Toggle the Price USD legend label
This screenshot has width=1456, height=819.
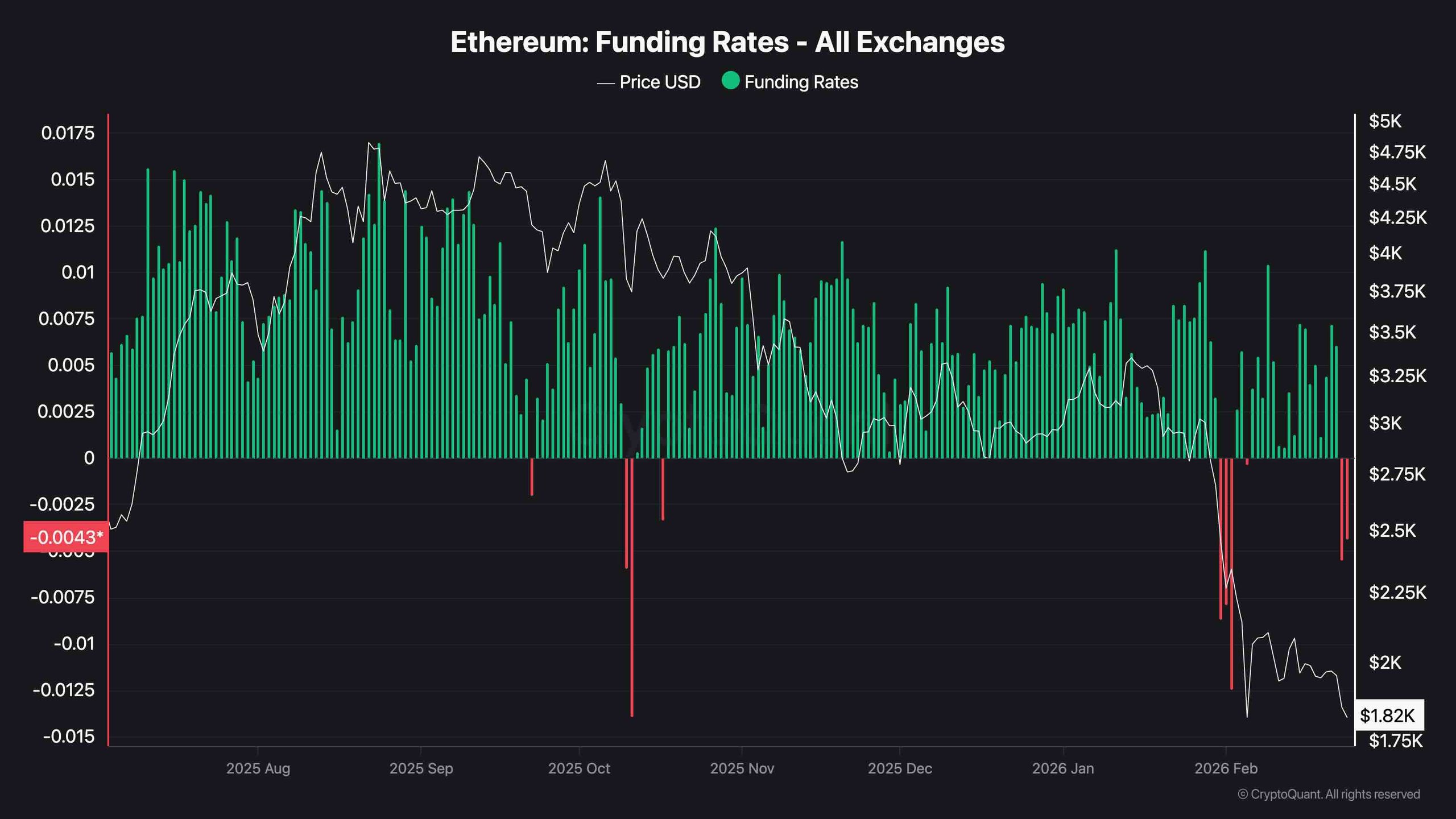pos(660,82)
